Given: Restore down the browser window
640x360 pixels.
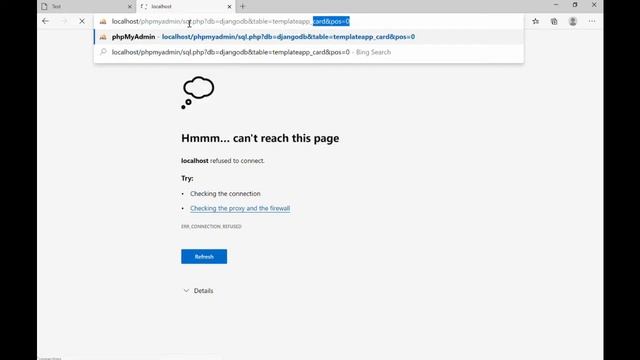Looking at the screenshot, I should [x=575, y=5].
